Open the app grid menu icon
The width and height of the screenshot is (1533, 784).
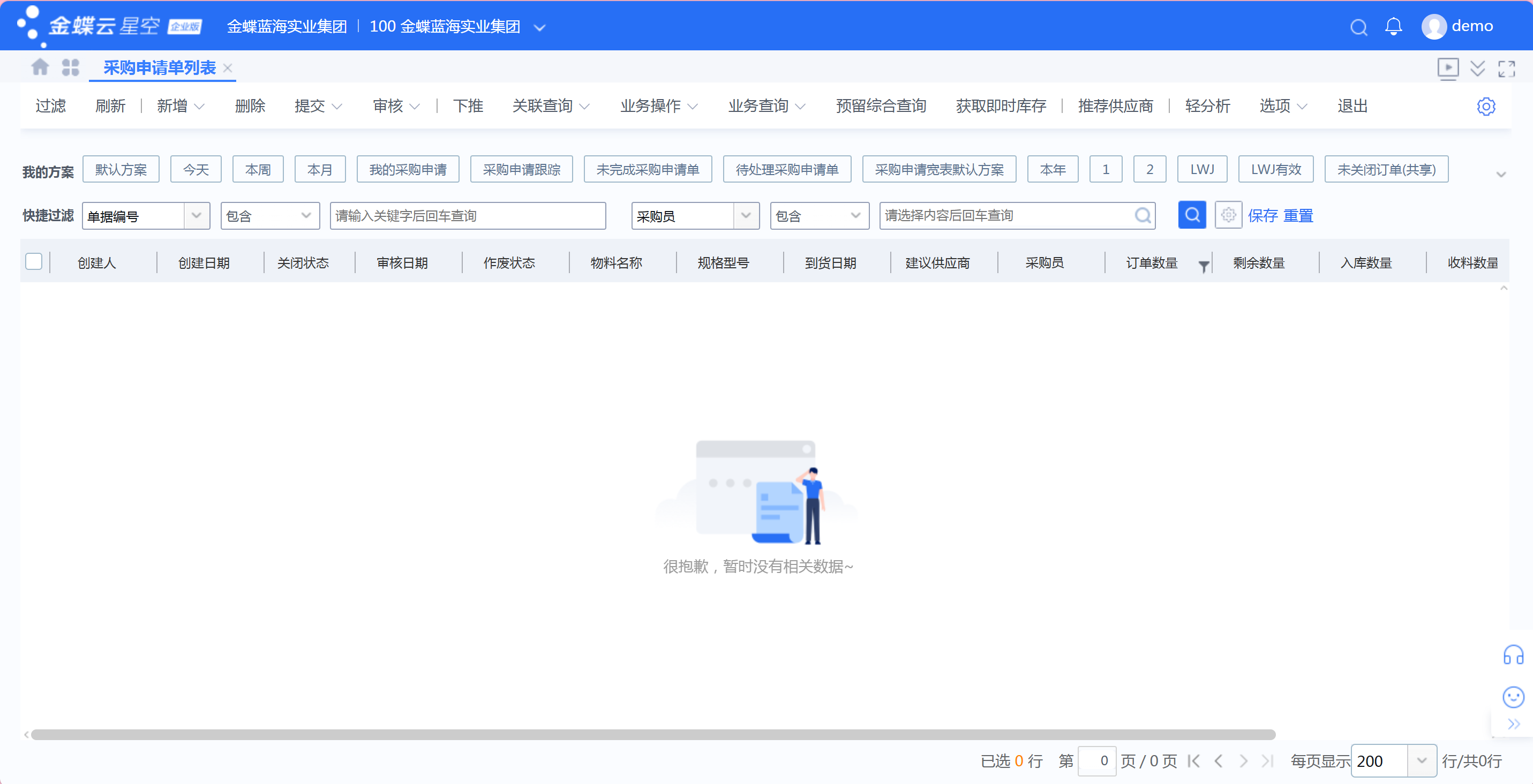[x=70, y=67]
